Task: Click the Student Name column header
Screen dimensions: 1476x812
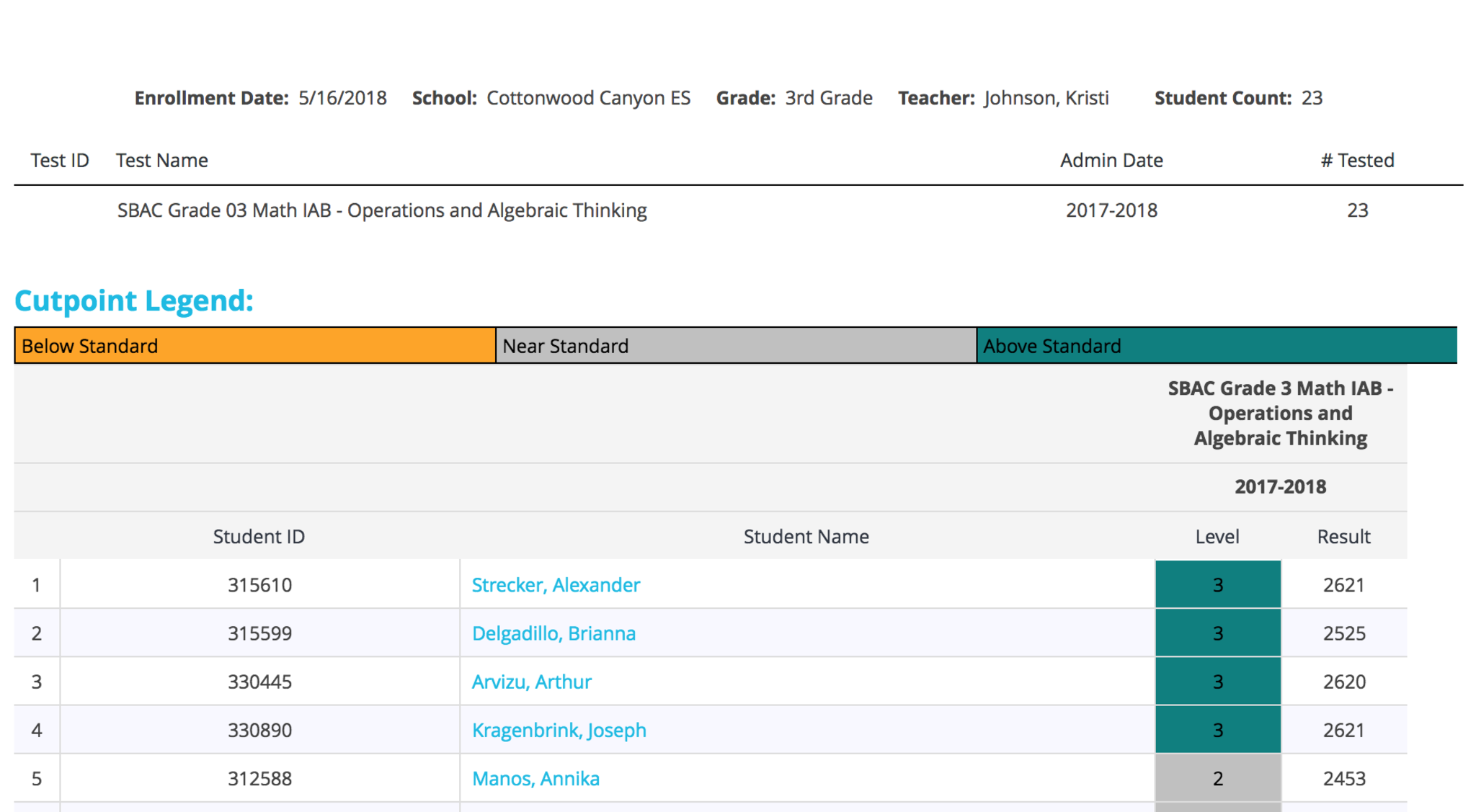Action: [x=806, y=536]
